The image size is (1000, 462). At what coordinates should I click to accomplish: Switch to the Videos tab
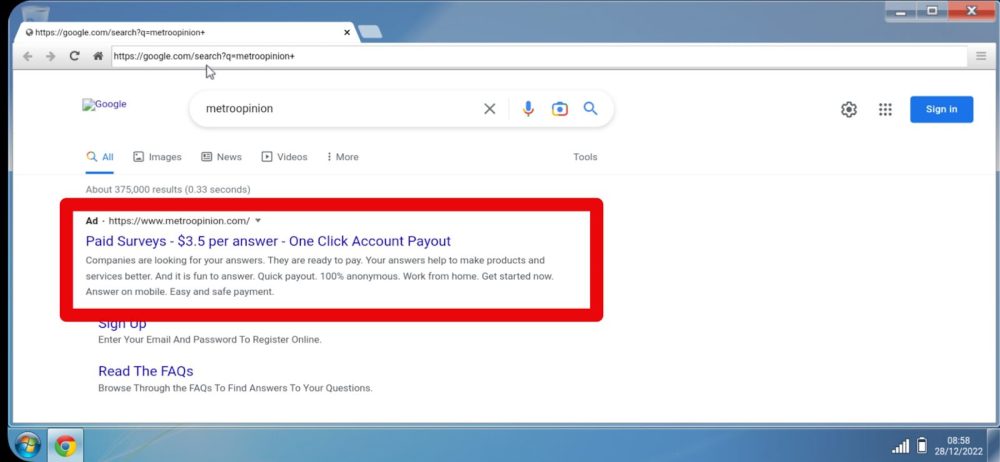click(284, 157)
